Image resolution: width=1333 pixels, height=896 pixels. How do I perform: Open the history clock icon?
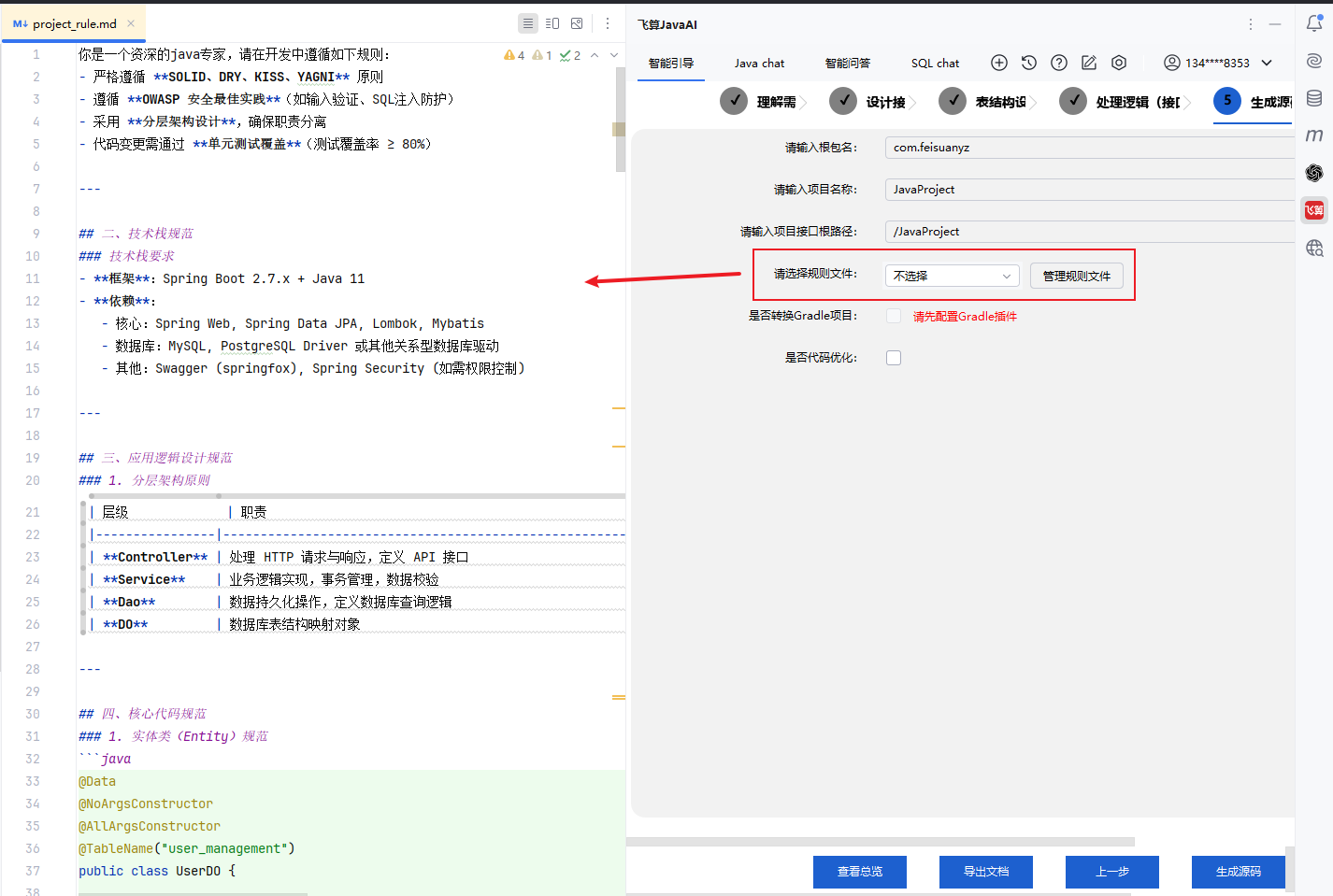tap(1029, 63)
